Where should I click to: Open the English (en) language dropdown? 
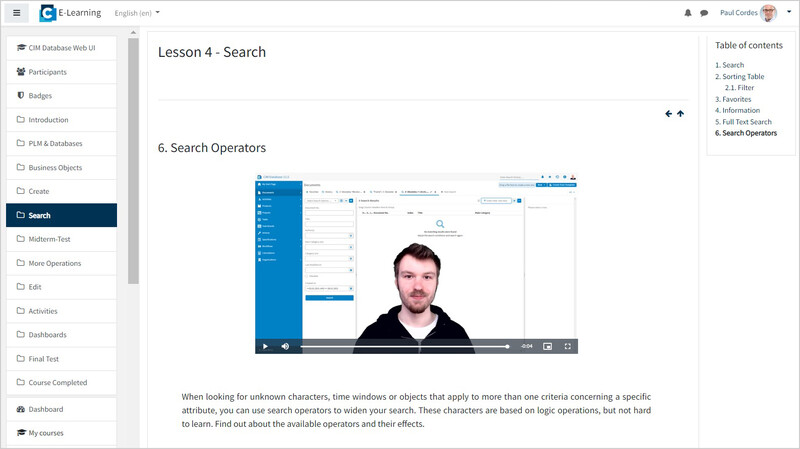tap(137, 13)
